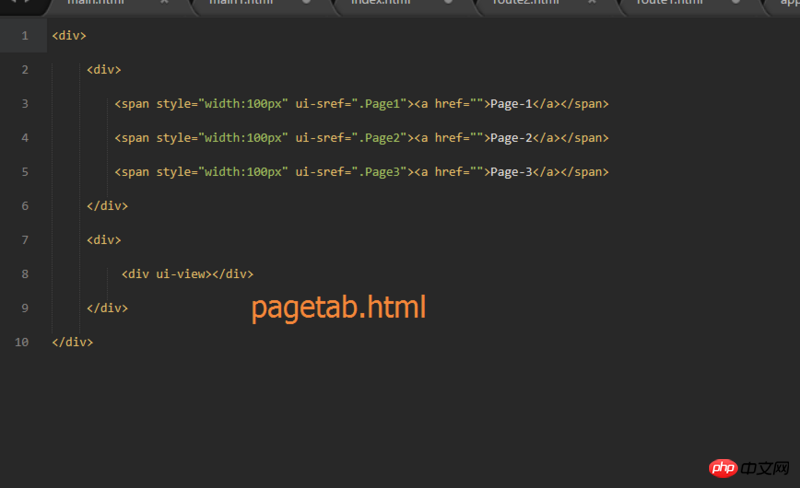The height and width of the screenshot is (488, 800).
Task: Place cursor in opening <div> on line 1
Action: [69, 36]
